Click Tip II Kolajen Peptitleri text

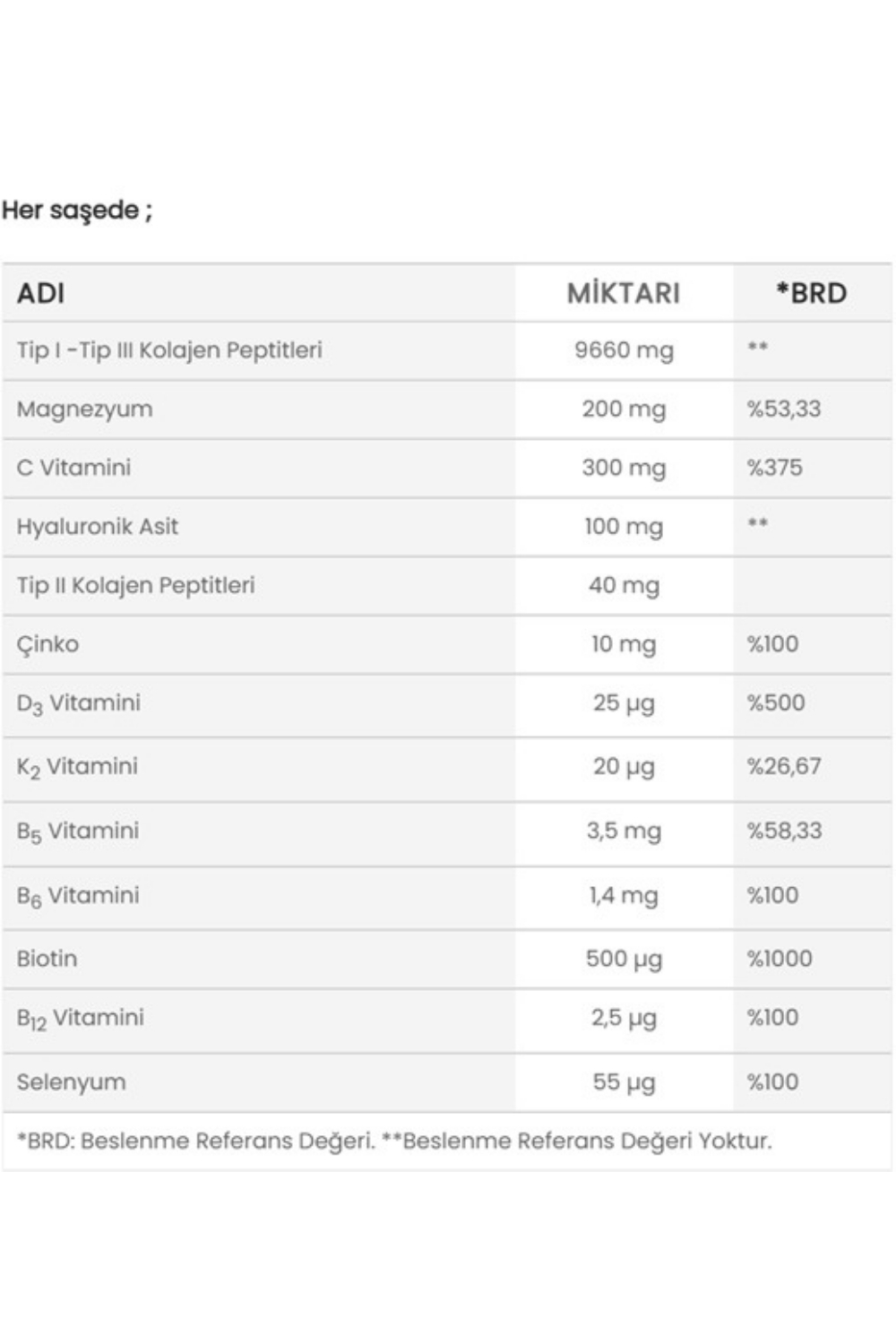click(x=136, y=586)
